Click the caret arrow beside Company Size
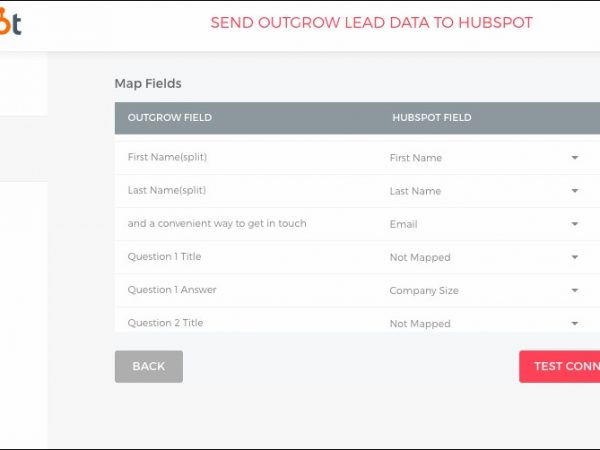Screen dimensions: 600x450 [575, 290]
